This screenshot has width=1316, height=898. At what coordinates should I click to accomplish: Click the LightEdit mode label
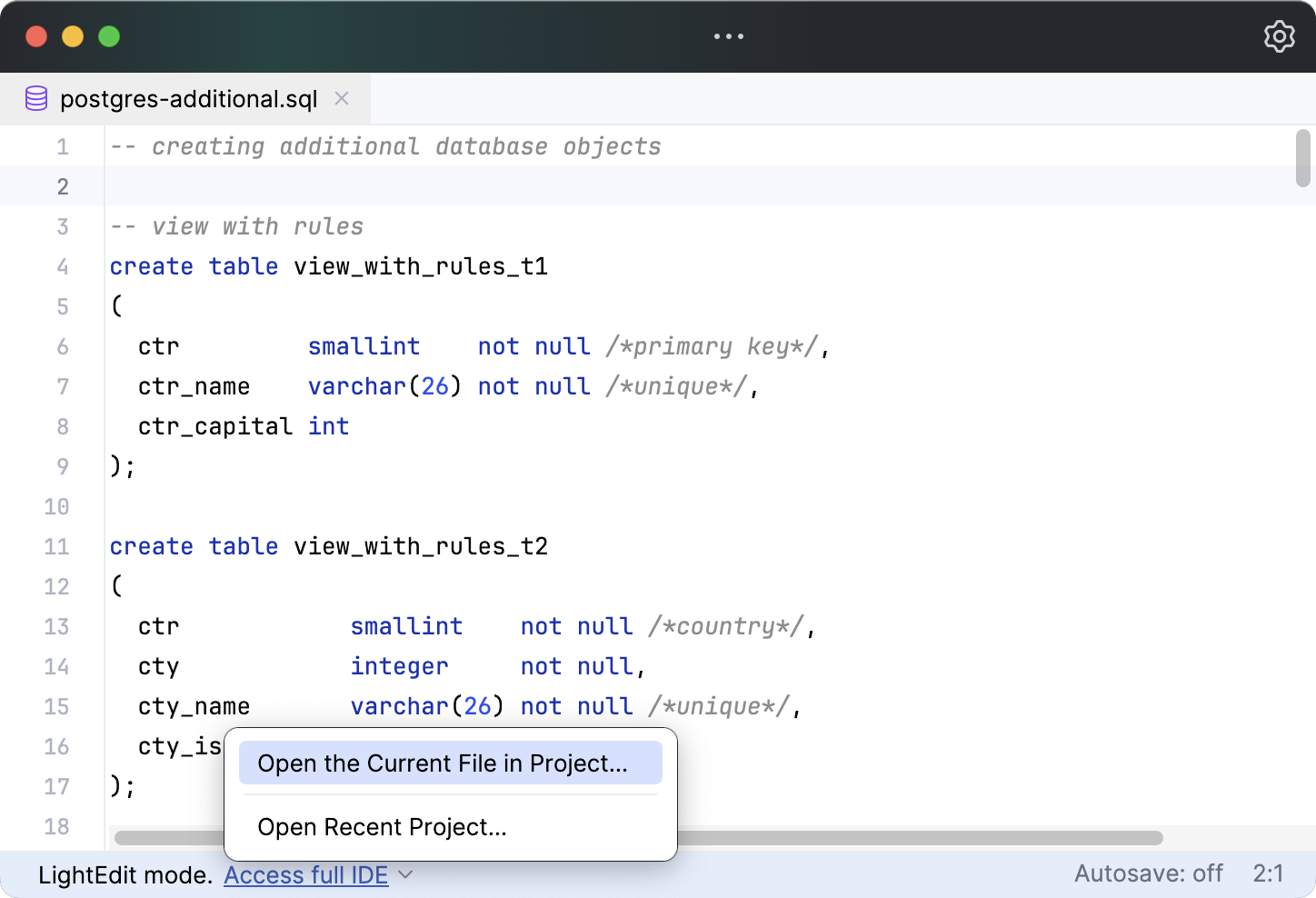(x=123, y=874)
